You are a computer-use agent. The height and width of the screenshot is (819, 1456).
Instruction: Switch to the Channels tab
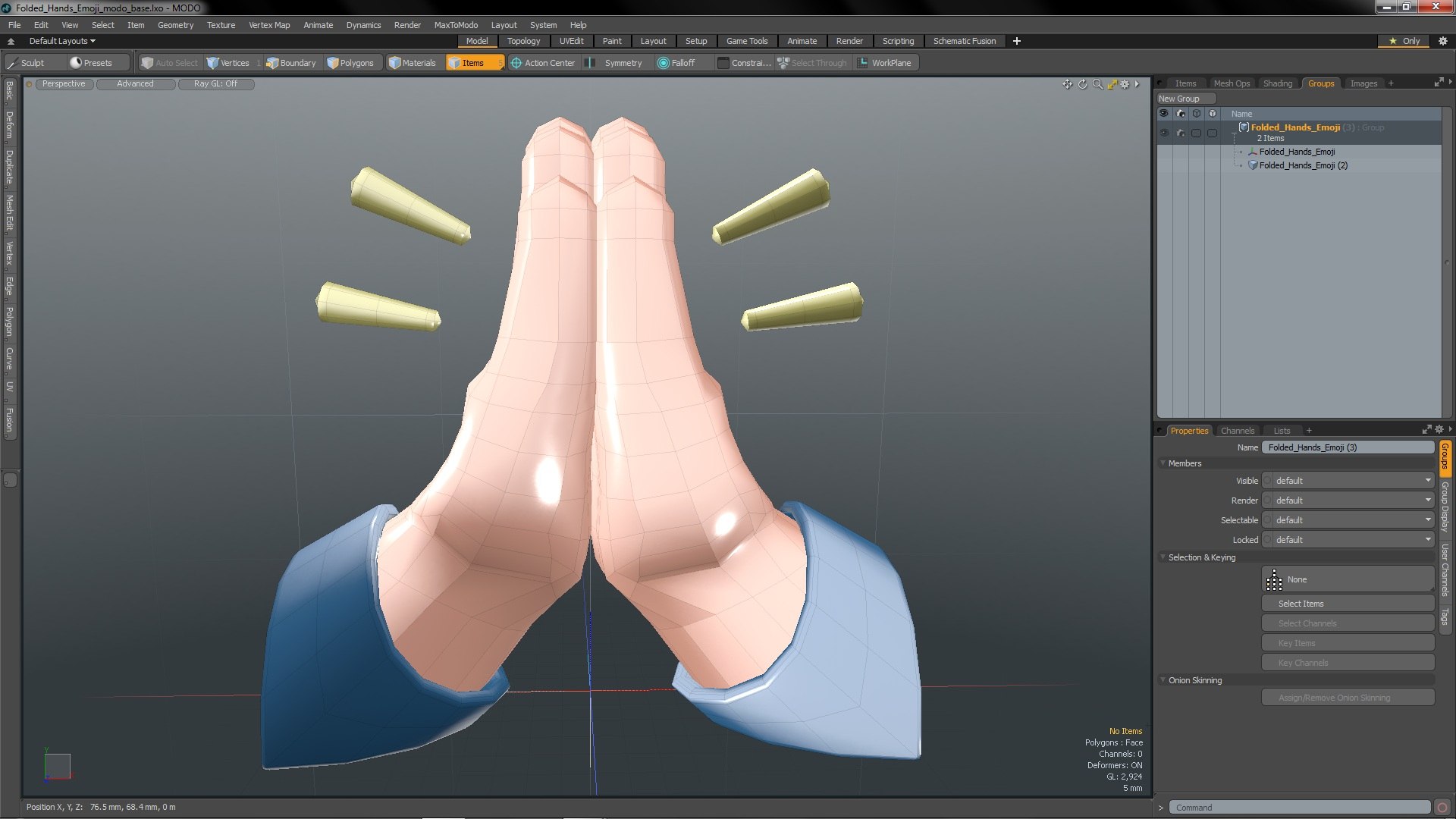coord(1237,431)
